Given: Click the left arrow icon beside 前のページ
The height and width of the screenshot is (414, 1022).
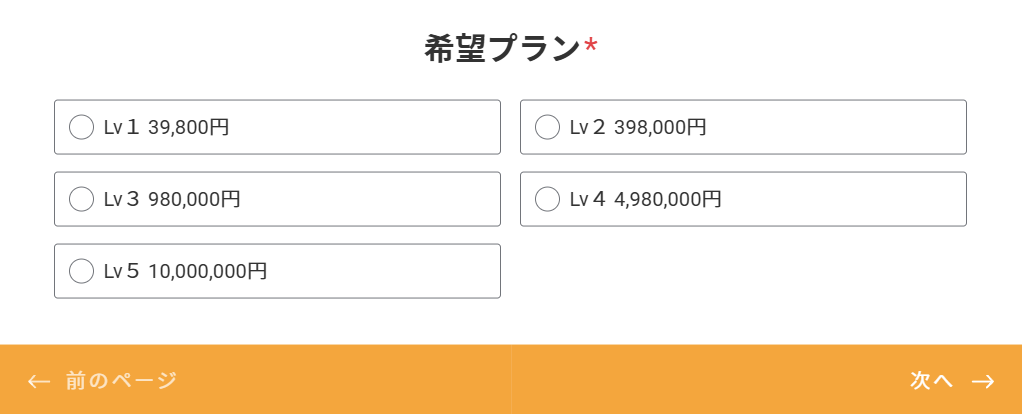Looking at the screenshot, I should coord(39,381).
